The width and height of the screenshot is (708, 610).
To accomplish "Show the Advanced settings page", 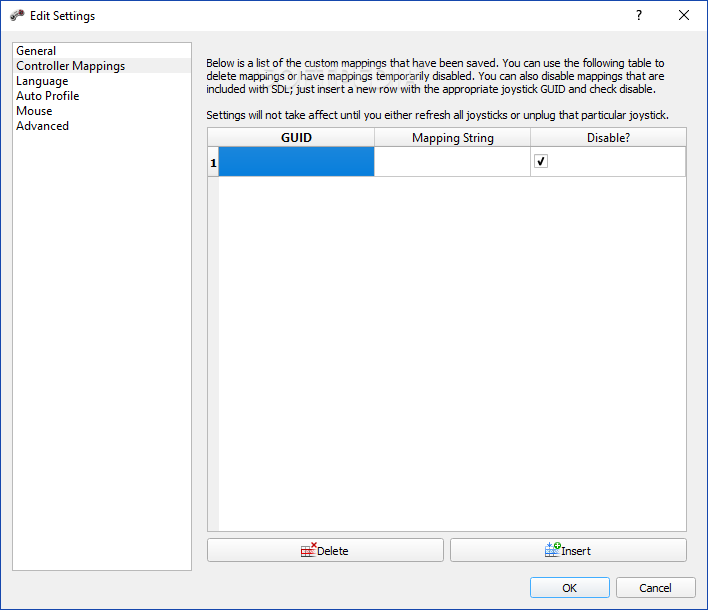I will [102, 126].
